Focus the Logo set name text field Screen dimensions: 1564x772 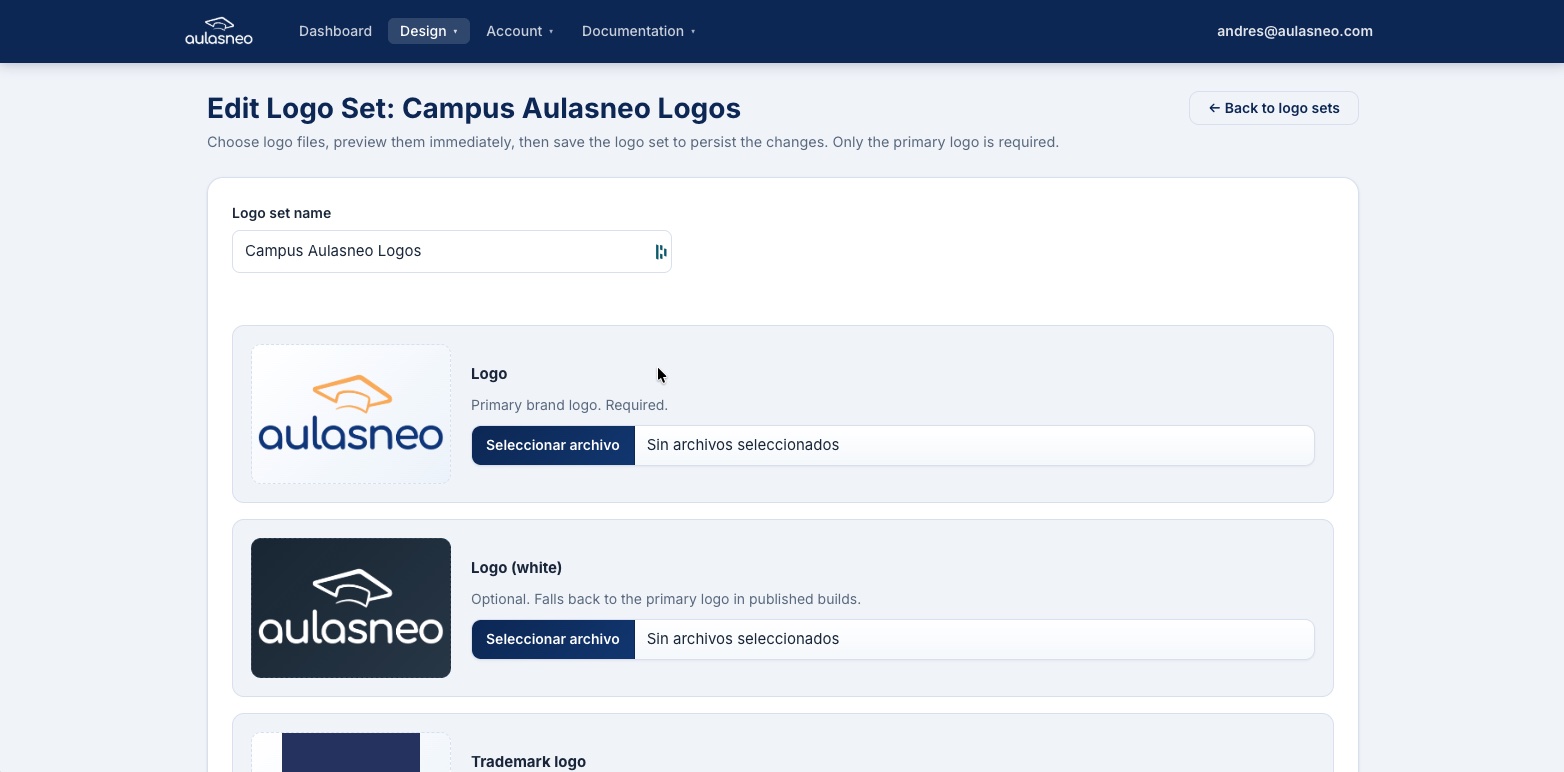click(440, 252)
